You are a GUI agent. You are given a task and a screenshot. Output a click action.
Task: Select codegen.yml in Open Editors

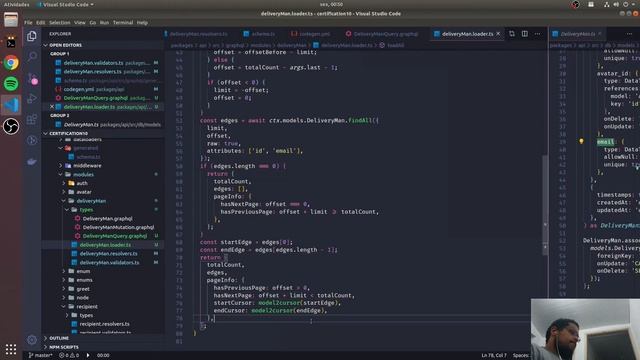point(103,89)
